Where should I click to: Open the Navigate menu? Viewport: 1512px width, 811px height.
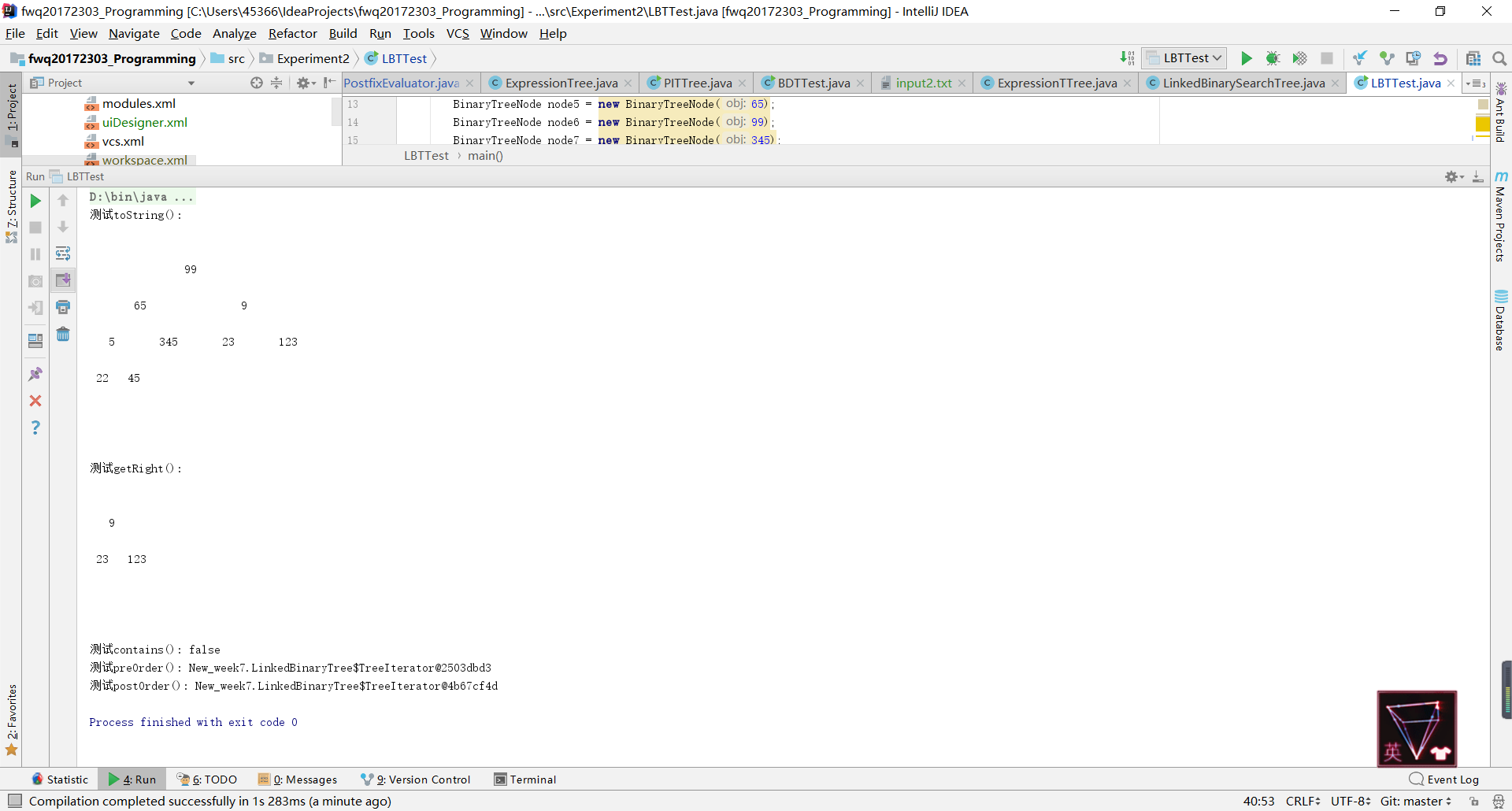[134, 33]
